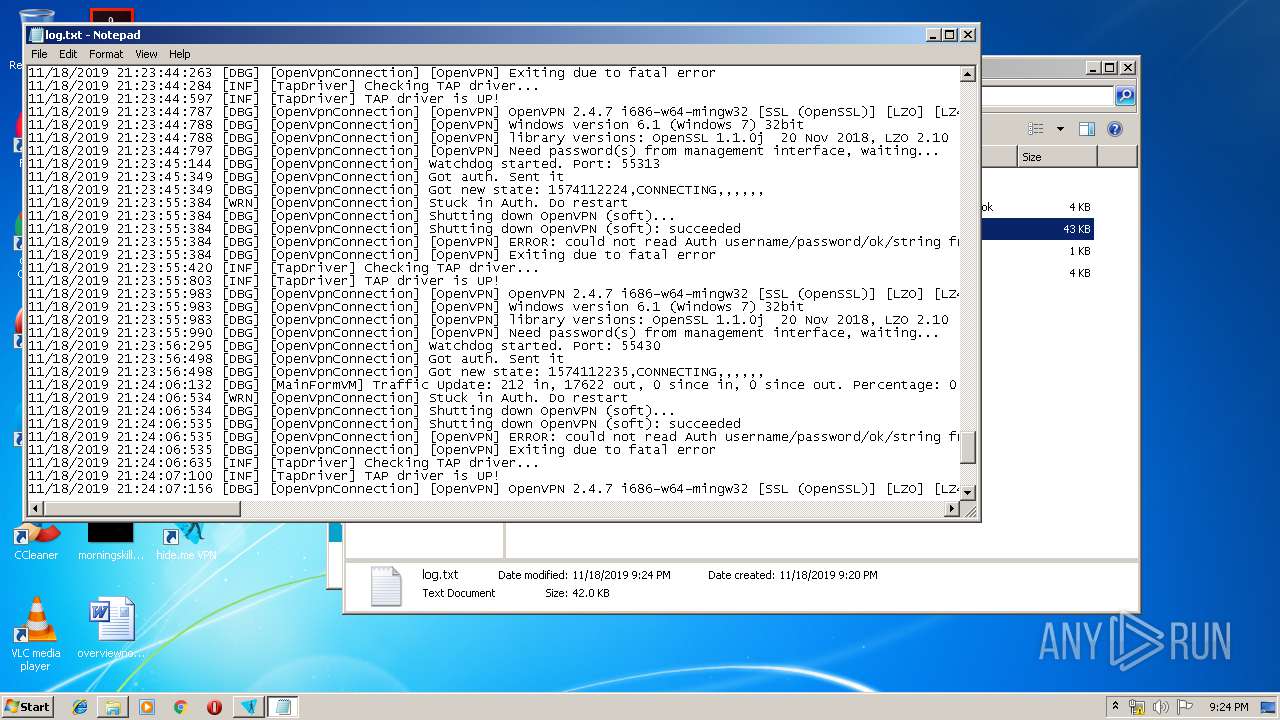
Task: Click Notepad vertical scrollbar up arrow
Action: (967, 74)
